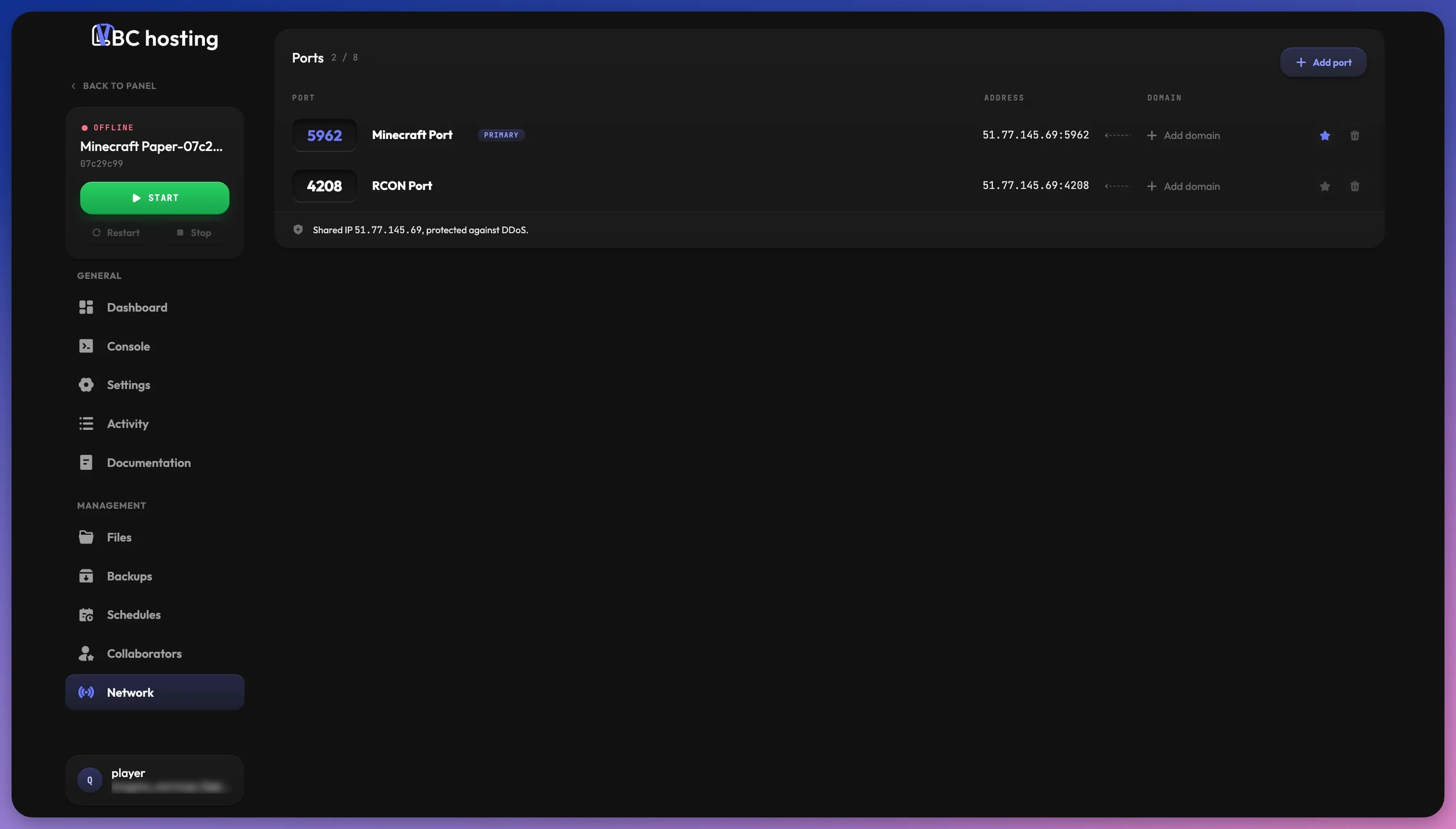
Task: Delete the Minecraft Port with trash icon
Action: pos(1355,136)
